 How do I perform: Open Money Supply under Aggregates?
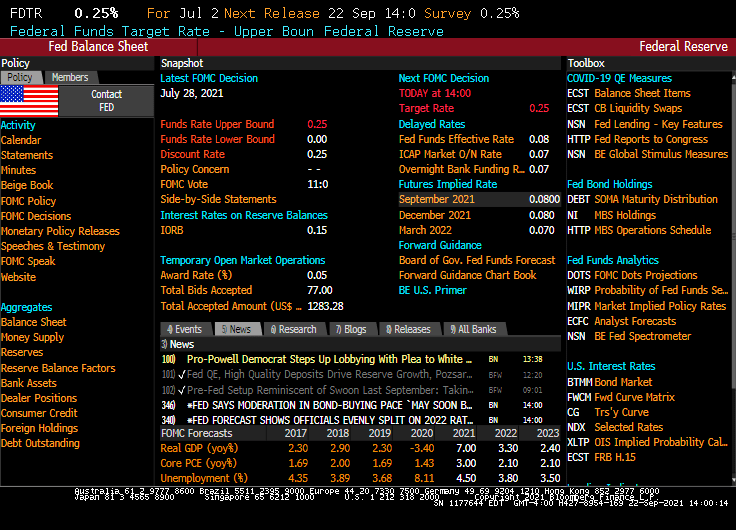pos(32,337)
